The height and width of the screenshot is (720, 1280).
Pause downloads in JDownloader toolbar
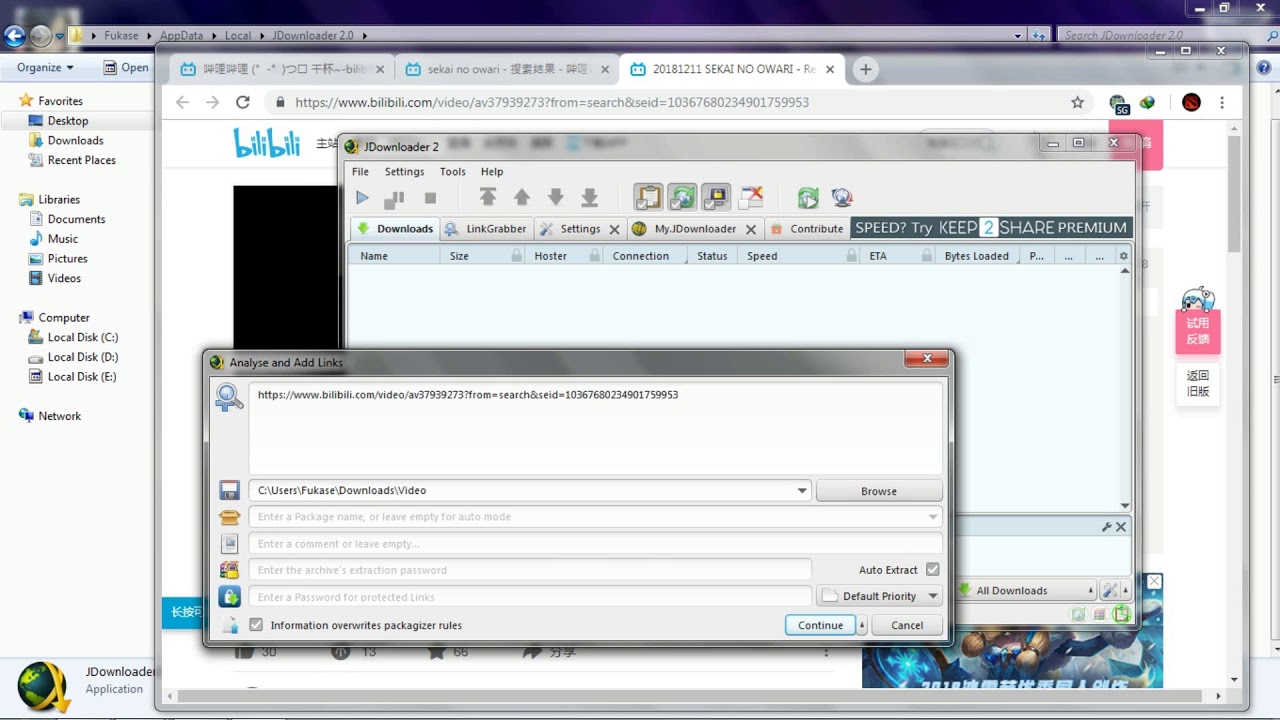[x=394, y=198]
